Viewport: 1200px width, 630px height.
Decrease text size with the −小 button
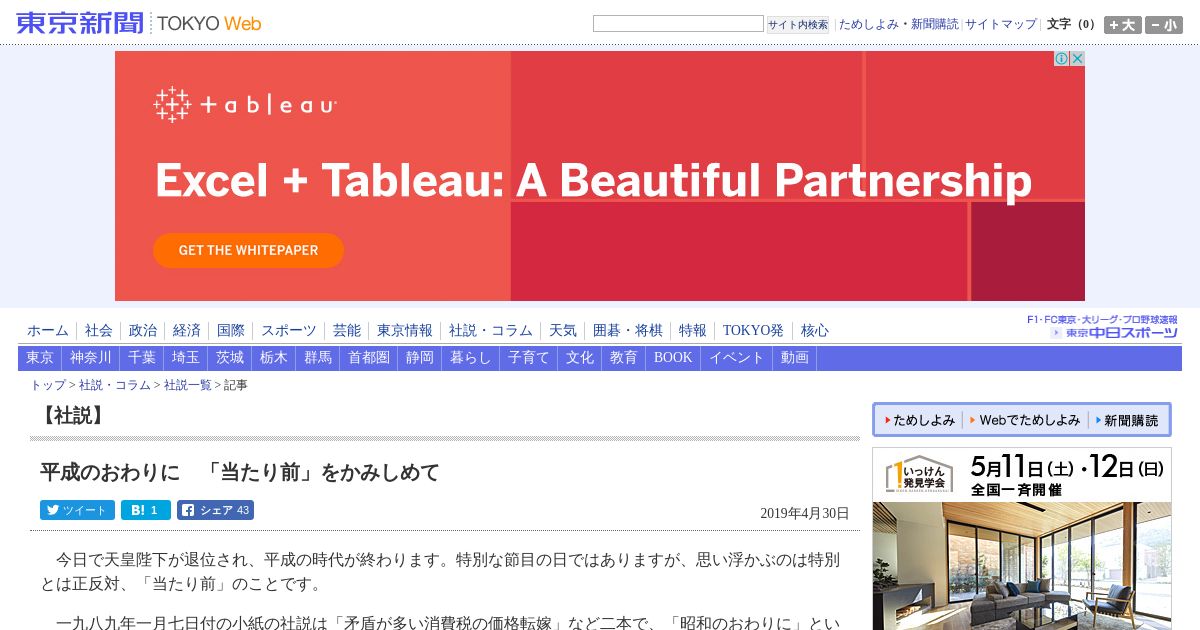tap(1163, 25)
